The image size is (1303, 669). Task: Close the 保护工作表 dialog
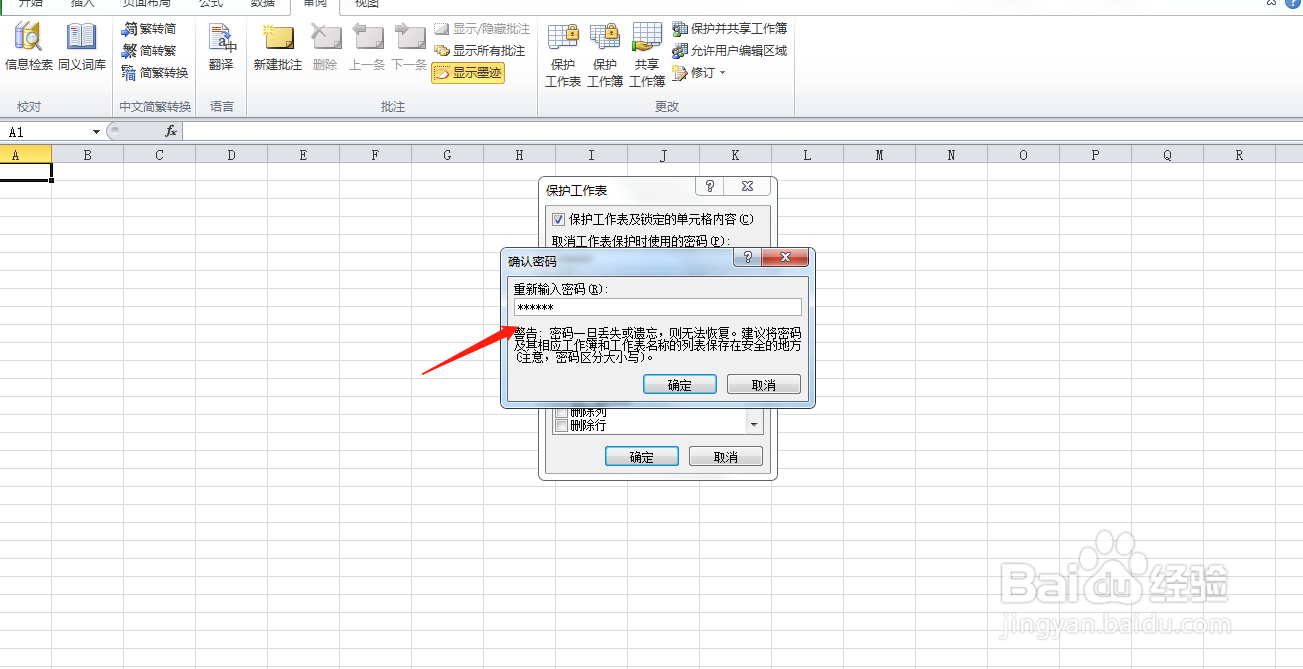tap(747, 186)
